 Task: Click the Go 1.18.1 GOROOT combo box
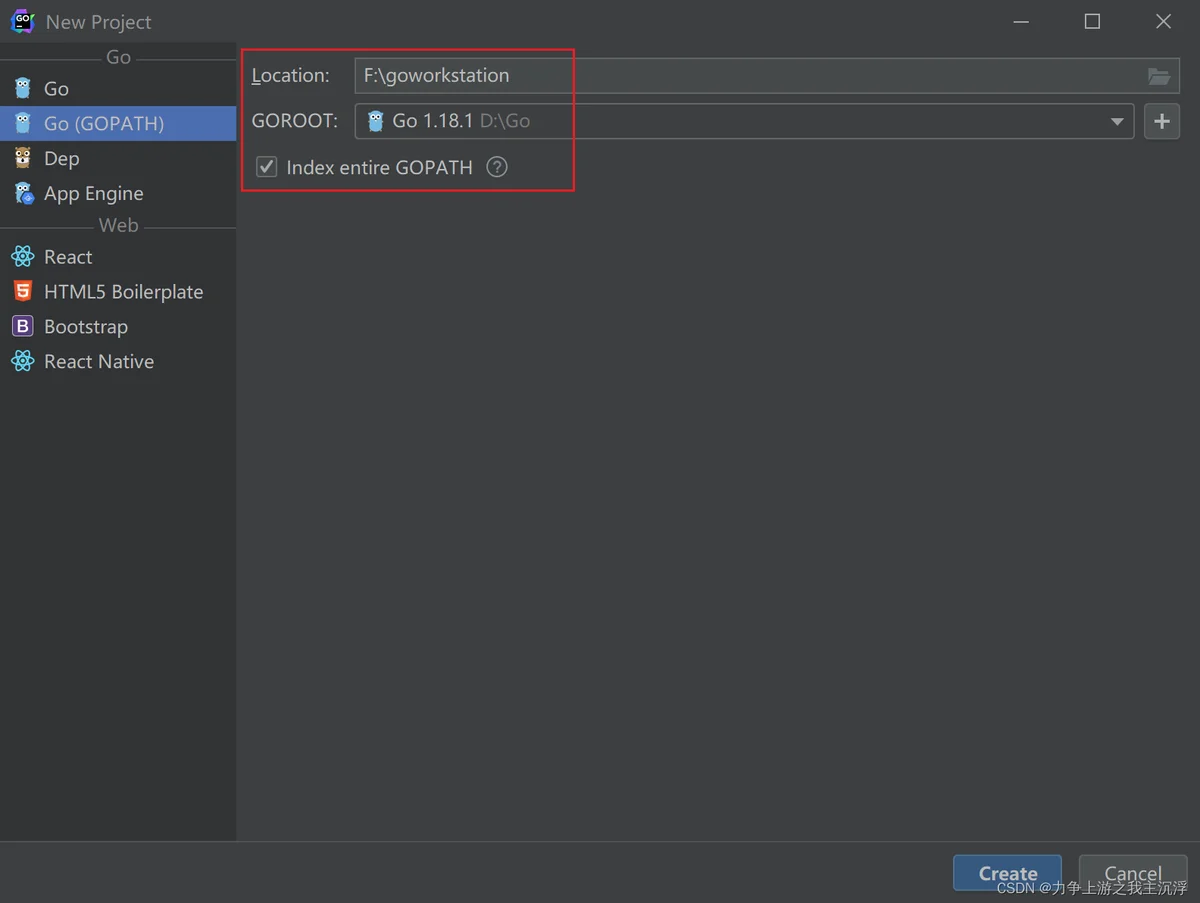[744, 121]
